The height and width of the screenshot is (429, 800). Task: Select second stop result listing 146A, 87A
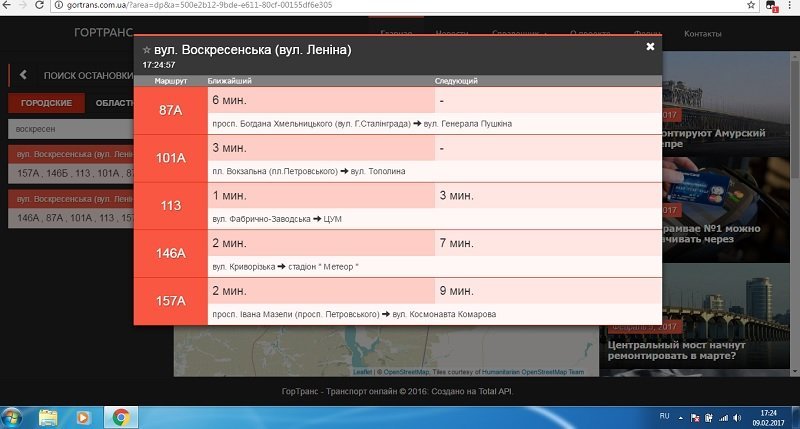pyautogui.click(x=71, y=209)
